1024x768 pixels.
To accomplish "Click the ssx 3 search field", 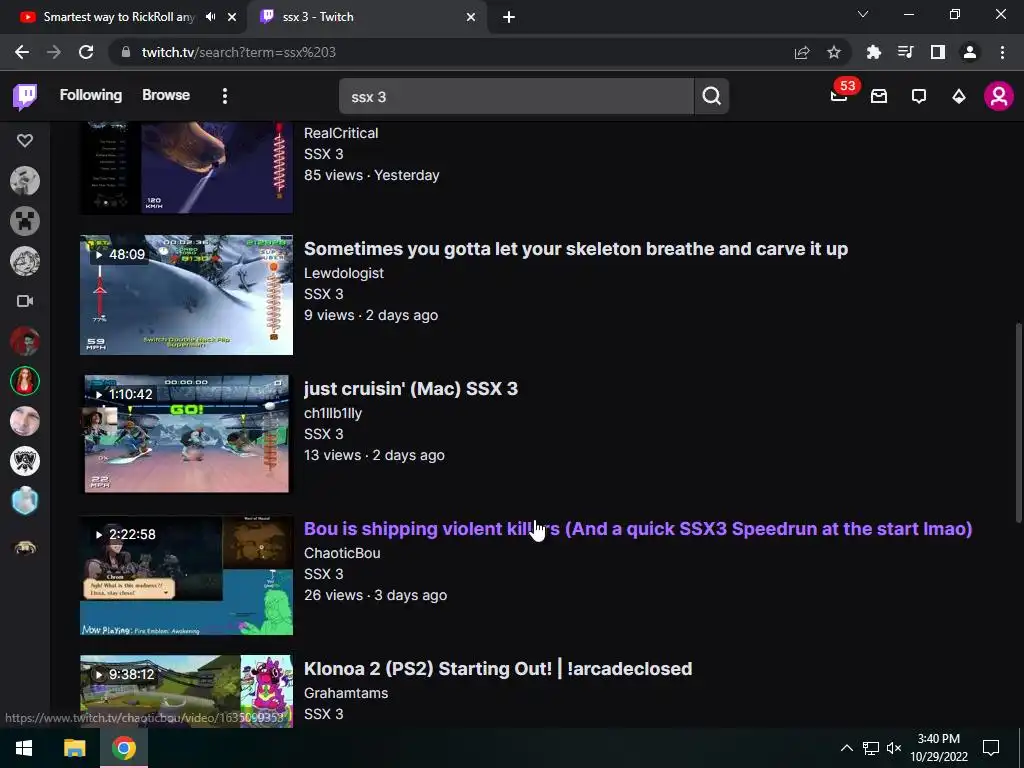I will [516, 97].
